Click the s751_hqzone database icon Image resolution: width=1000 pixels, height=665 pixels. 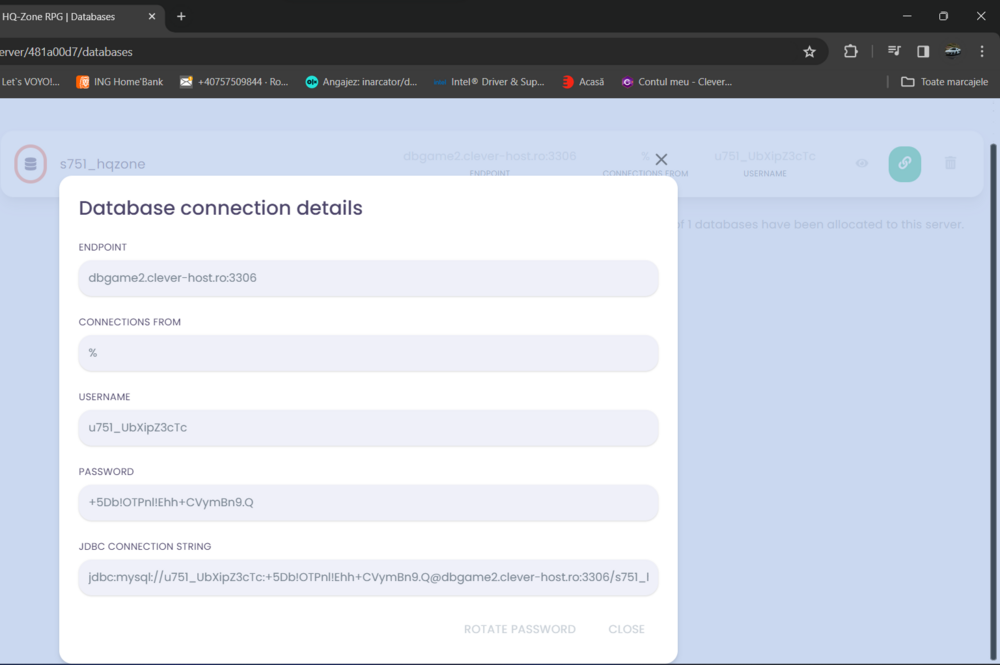(31, 164)
